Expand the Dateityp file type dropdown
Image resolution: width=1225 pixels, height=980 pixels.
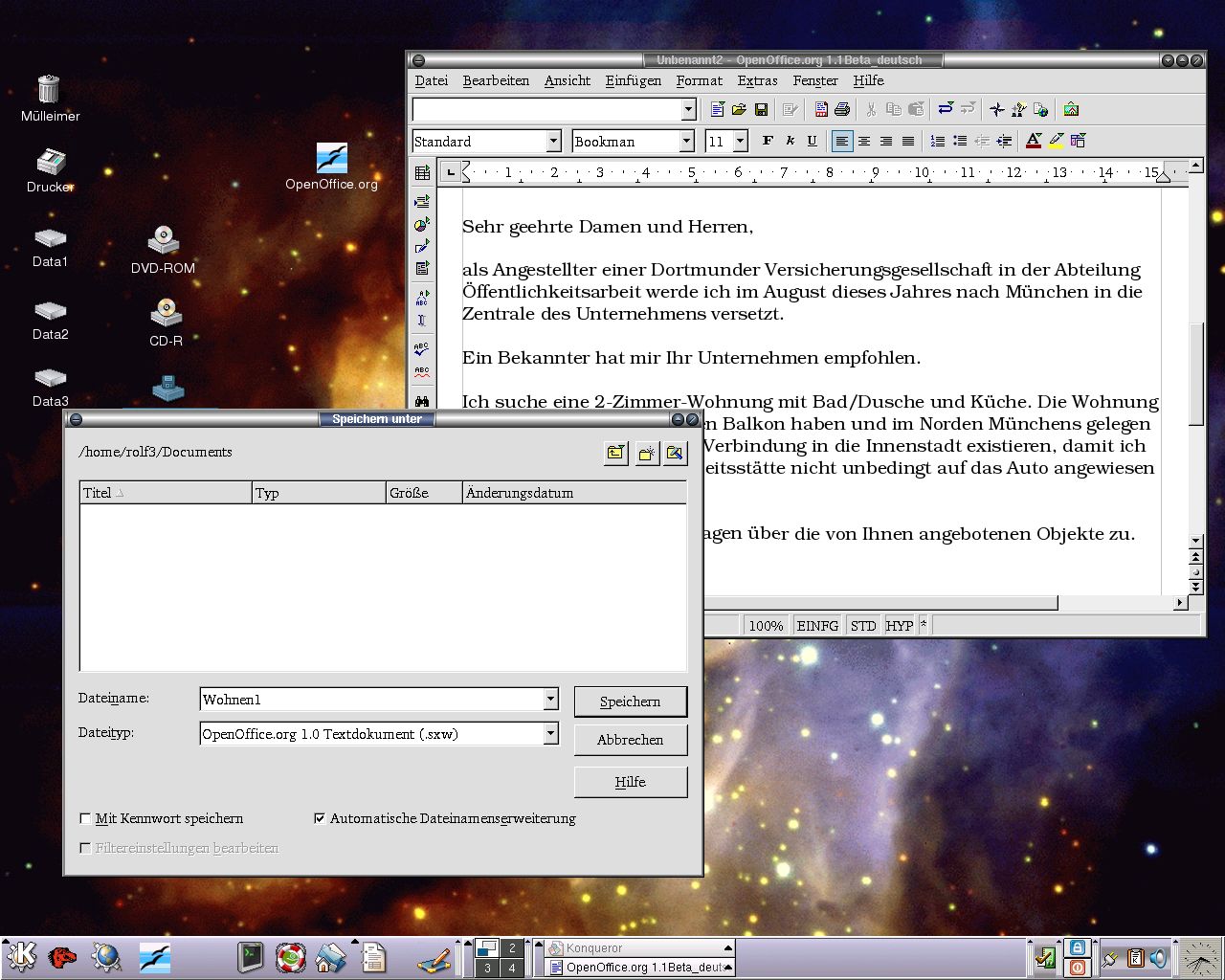[x=550, y=734]
